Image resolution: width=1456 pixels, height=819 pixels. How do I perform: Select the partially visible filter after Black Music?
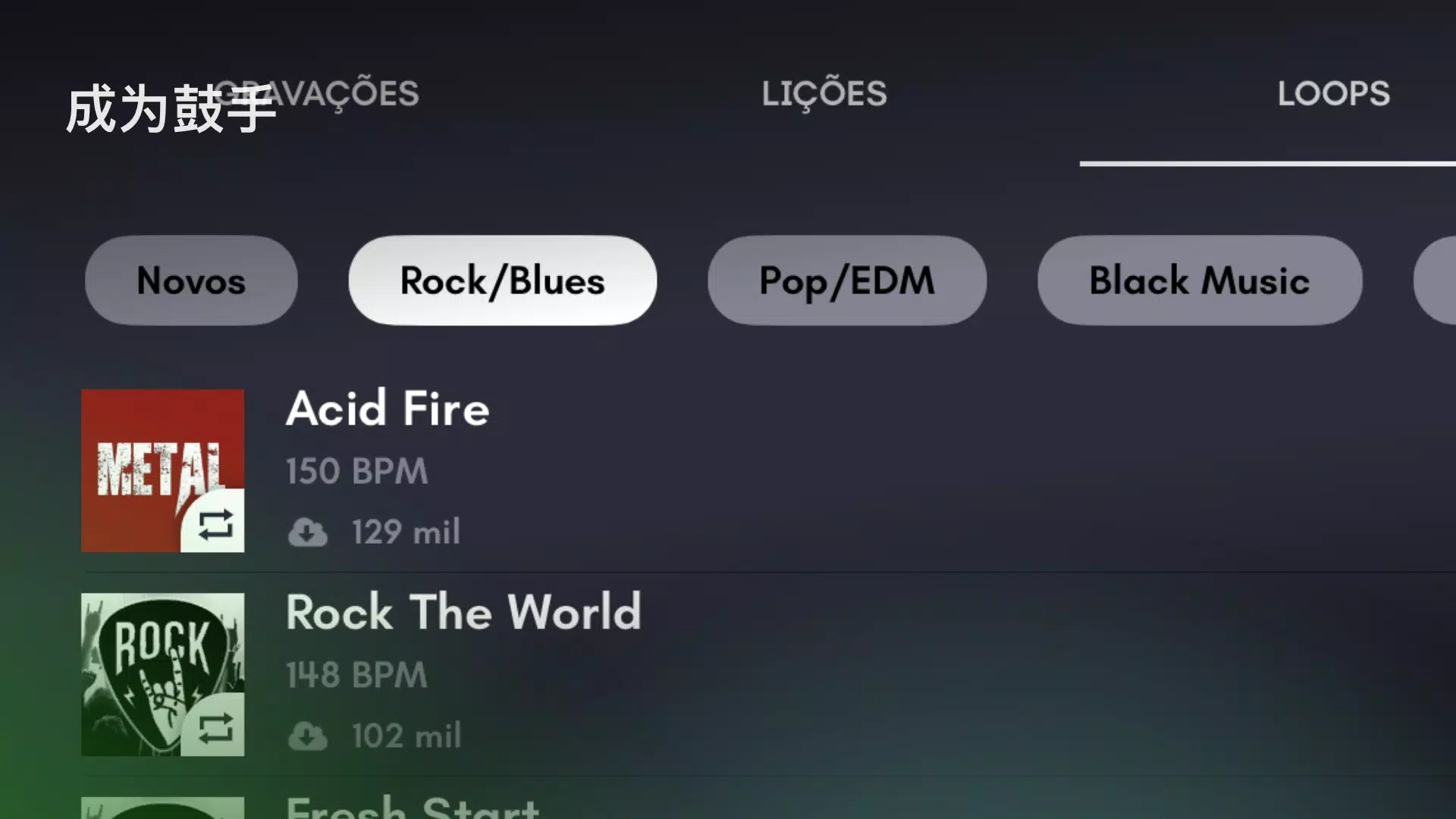(x=1436, y=281)
